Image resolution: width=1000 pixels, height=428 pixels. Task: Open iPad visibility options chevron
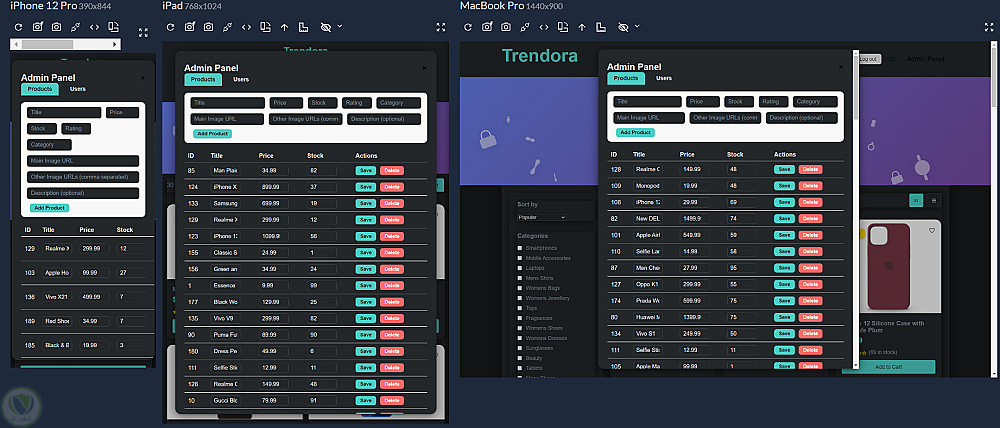[340, 26]
